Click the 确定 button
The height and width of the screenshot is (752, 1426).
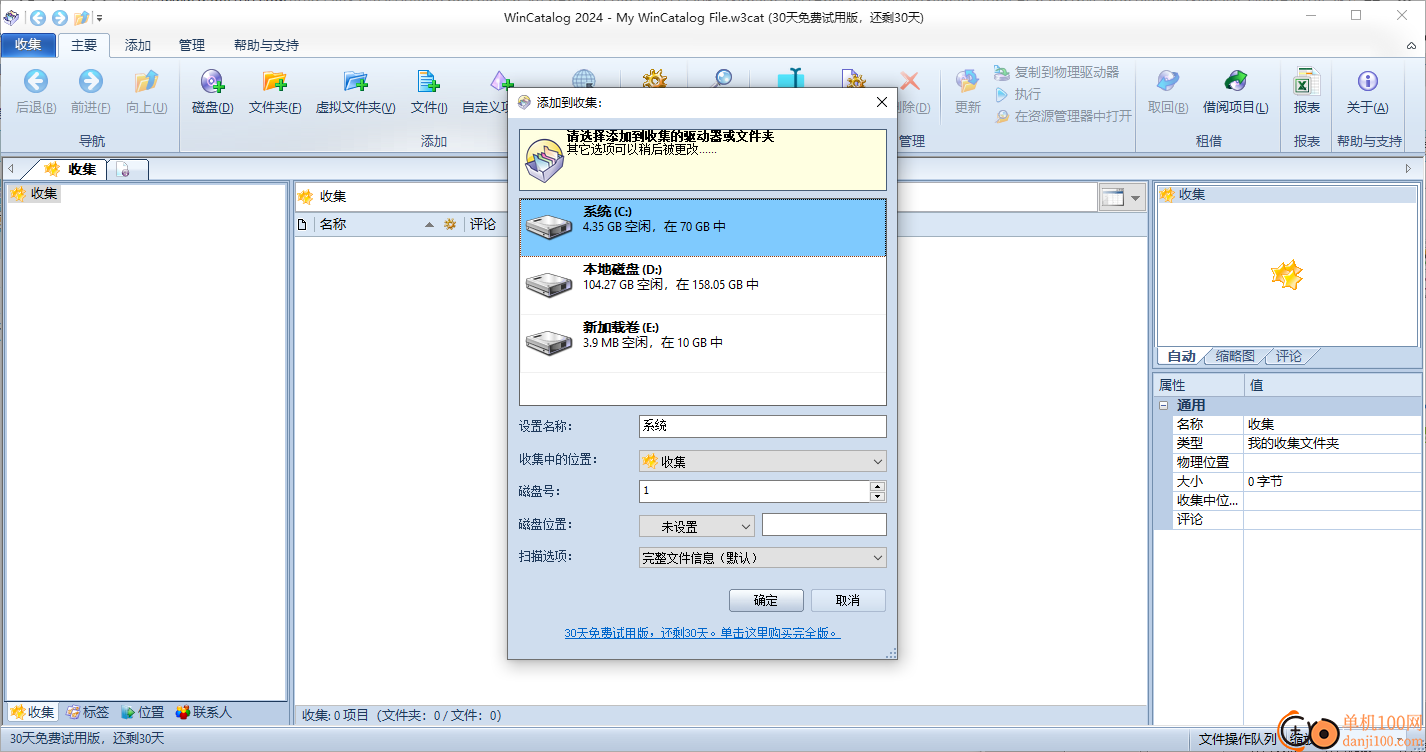(765, 600)
